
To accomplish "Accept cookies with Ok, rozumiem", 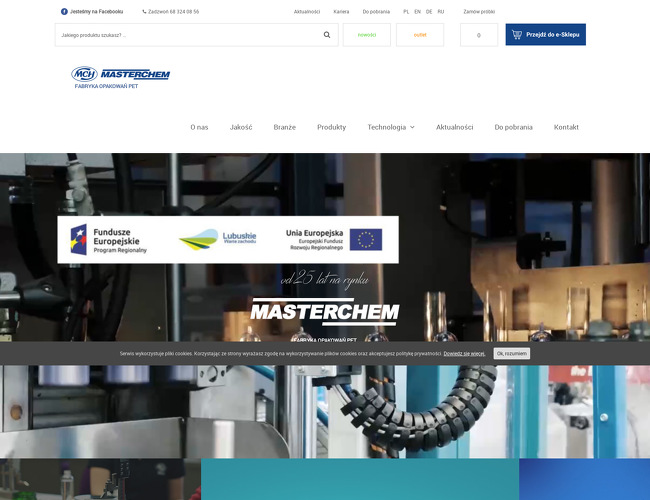I will pyautogui.click(x=512, y=354).
